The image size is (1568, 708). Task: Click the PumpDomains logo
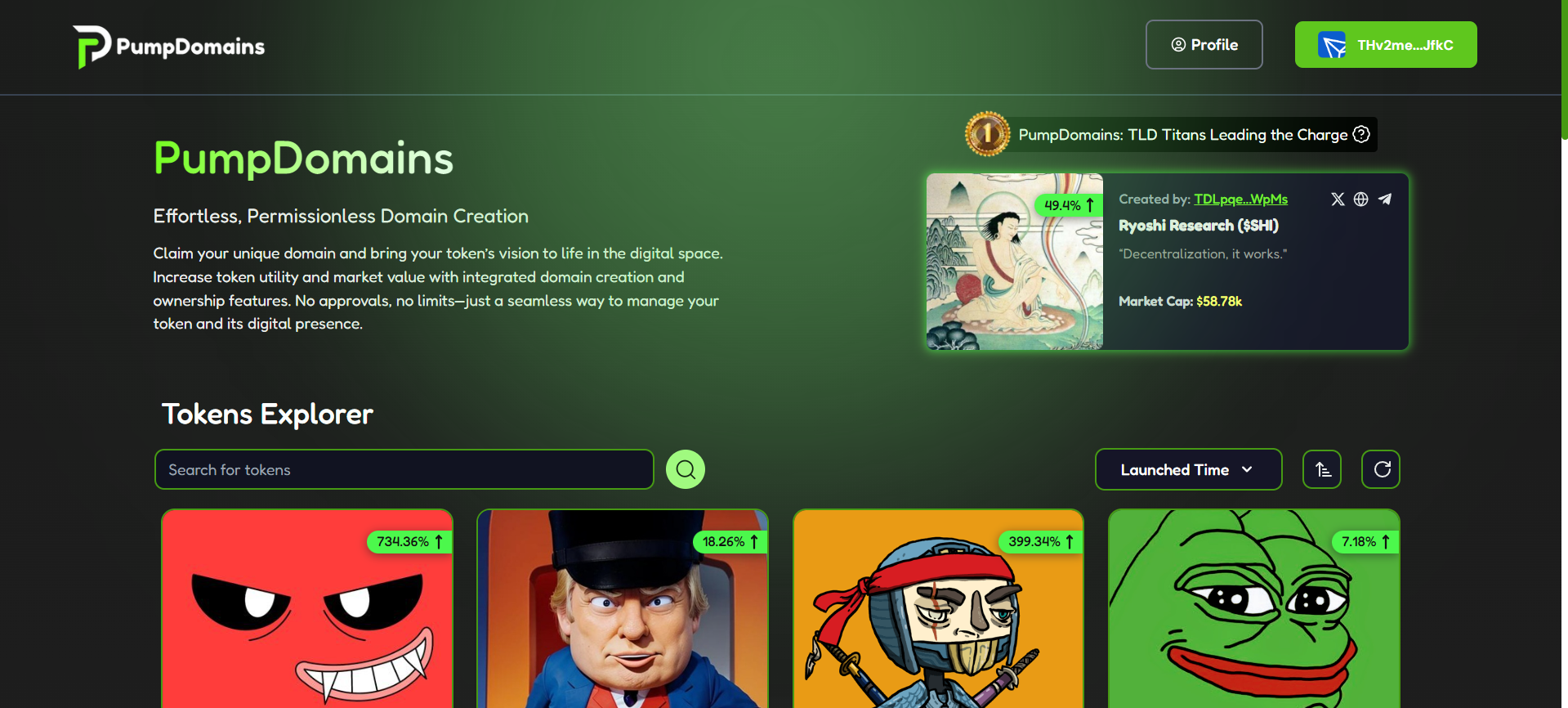pos(169,46)
